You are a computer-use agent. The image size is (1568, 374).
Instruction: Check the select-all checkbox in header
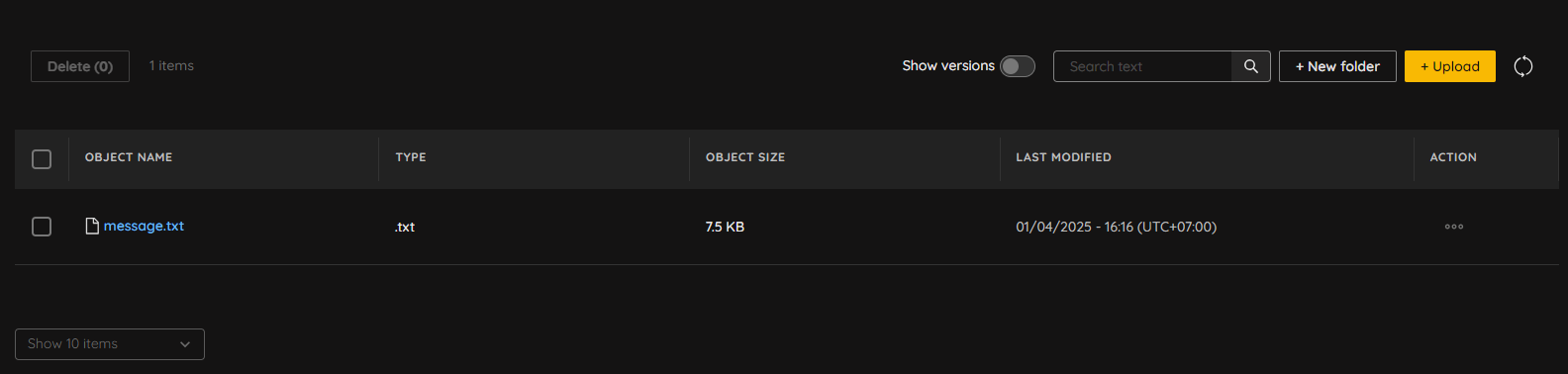point(42,158)
